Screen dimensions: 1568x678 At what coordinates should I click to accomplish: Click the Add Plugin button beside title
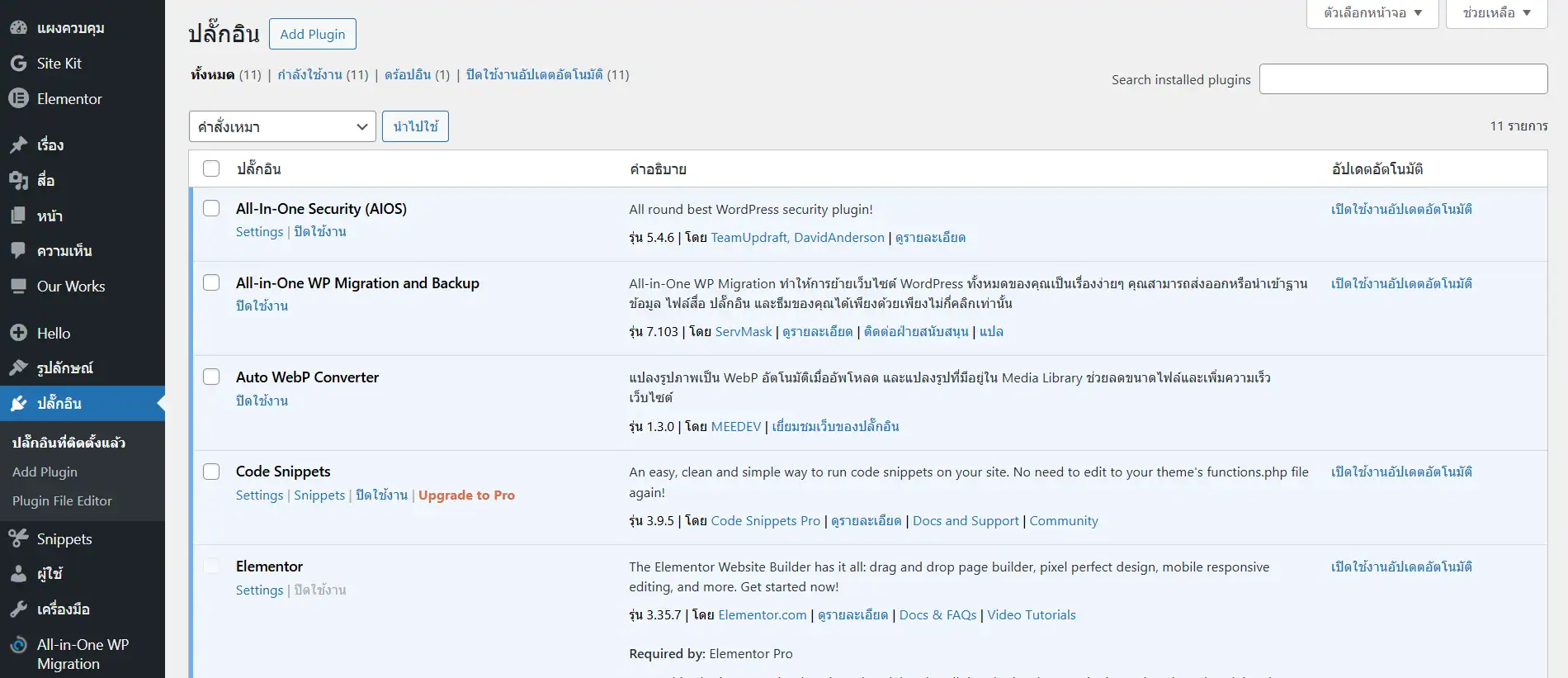point(313,34)
